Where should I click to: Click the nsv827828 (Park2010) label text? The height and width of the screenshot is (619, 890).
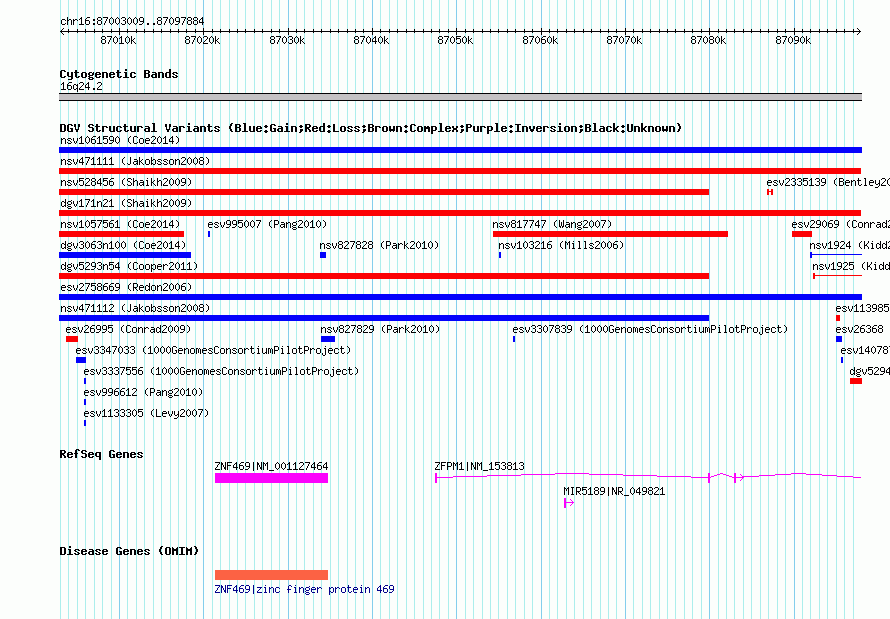click(x=379, y=245)
